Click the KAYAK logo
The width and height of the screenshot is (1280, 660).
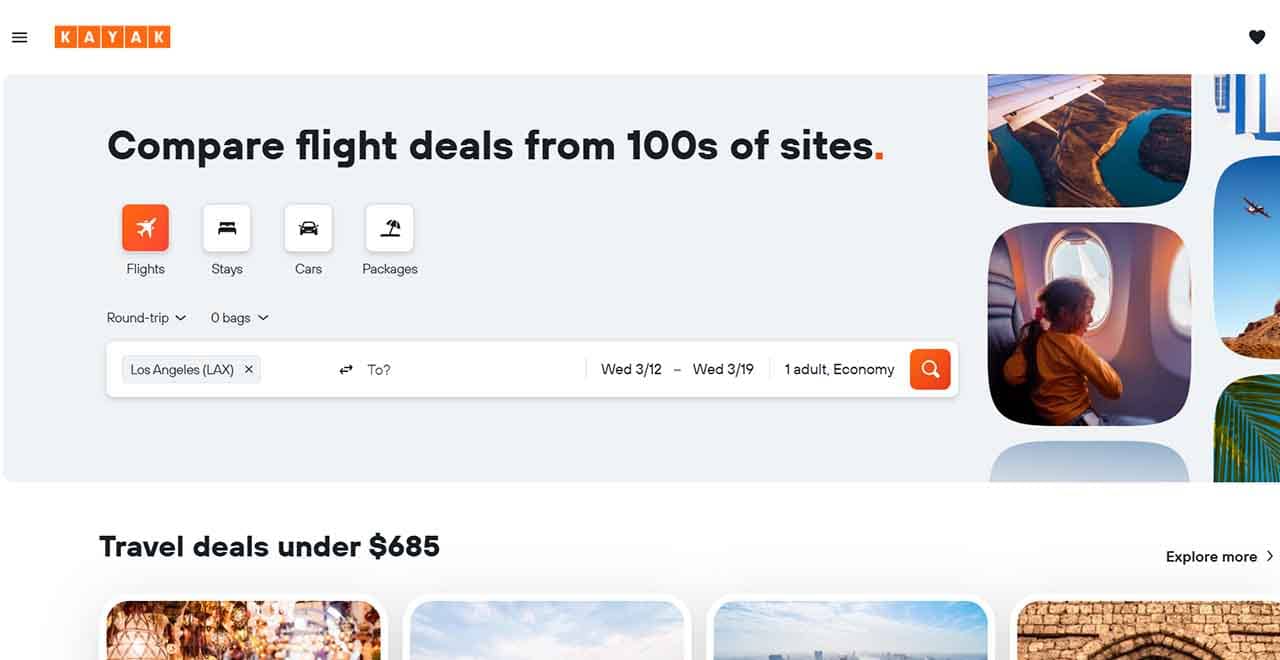tap(112, 38)
